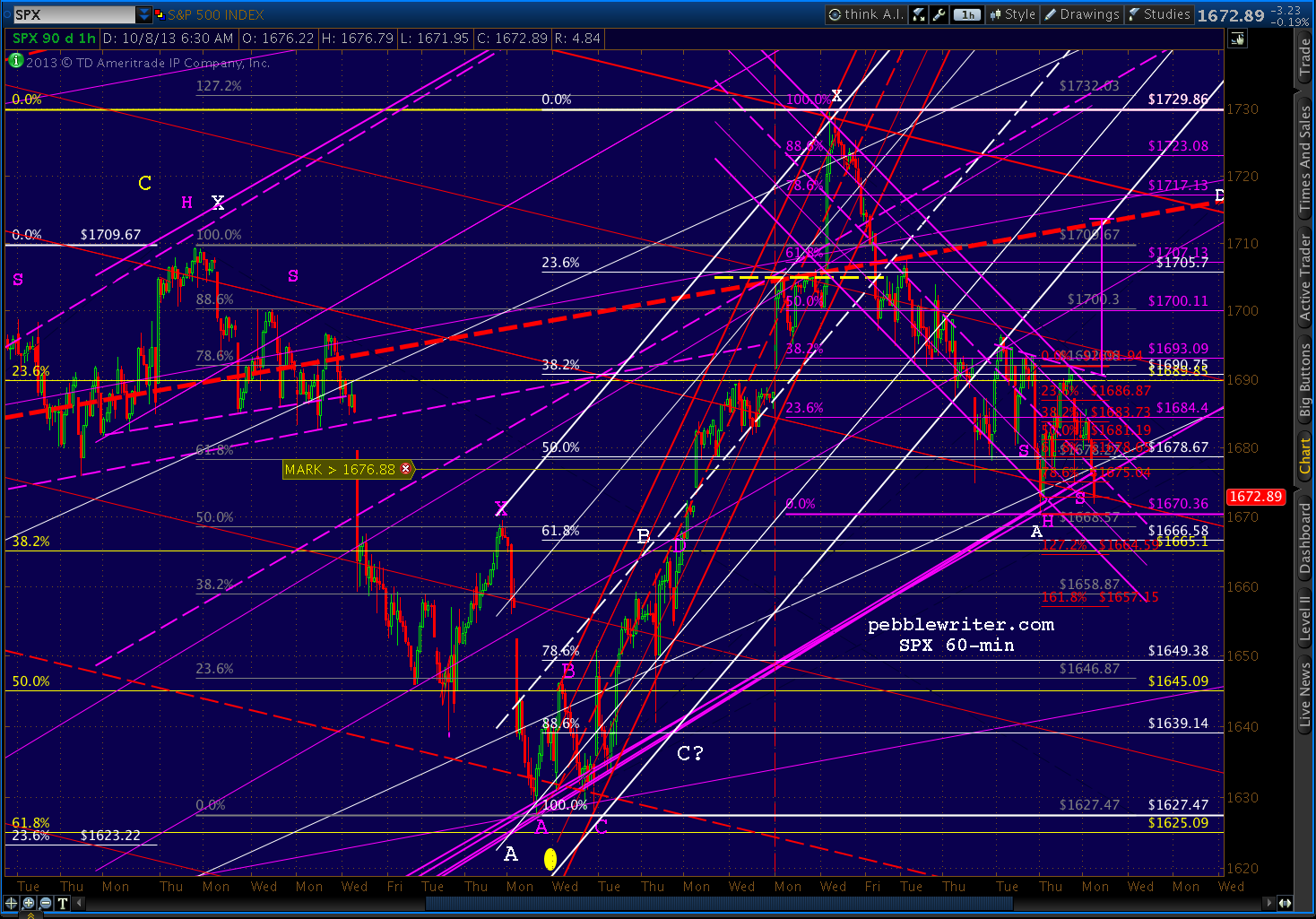Switch to the Trade side tab
Viewport: 1316px width, 919px height.
click(1304, 56)
